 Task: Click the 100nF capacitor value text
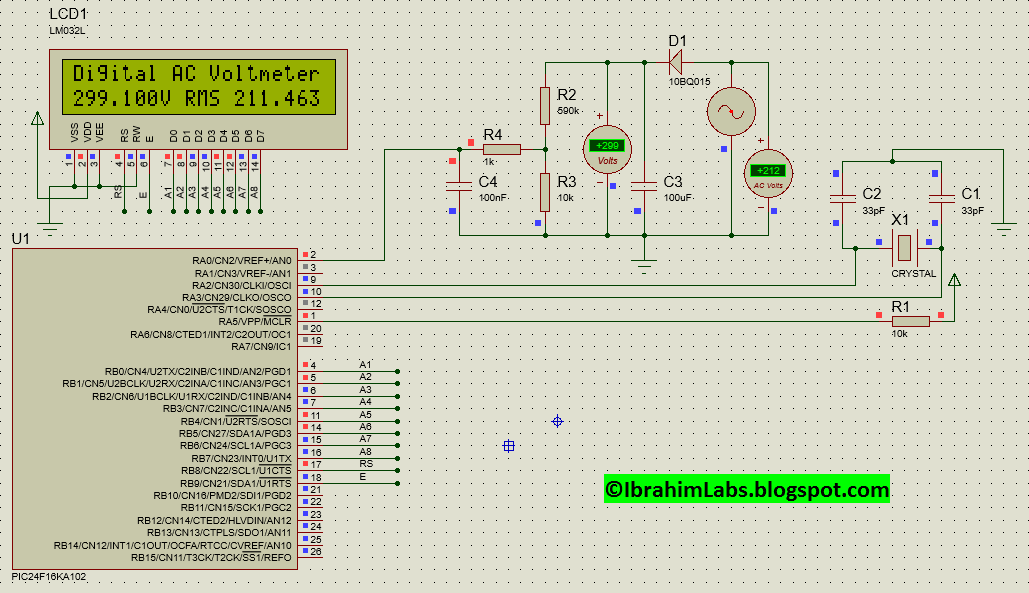pos(492,197)
